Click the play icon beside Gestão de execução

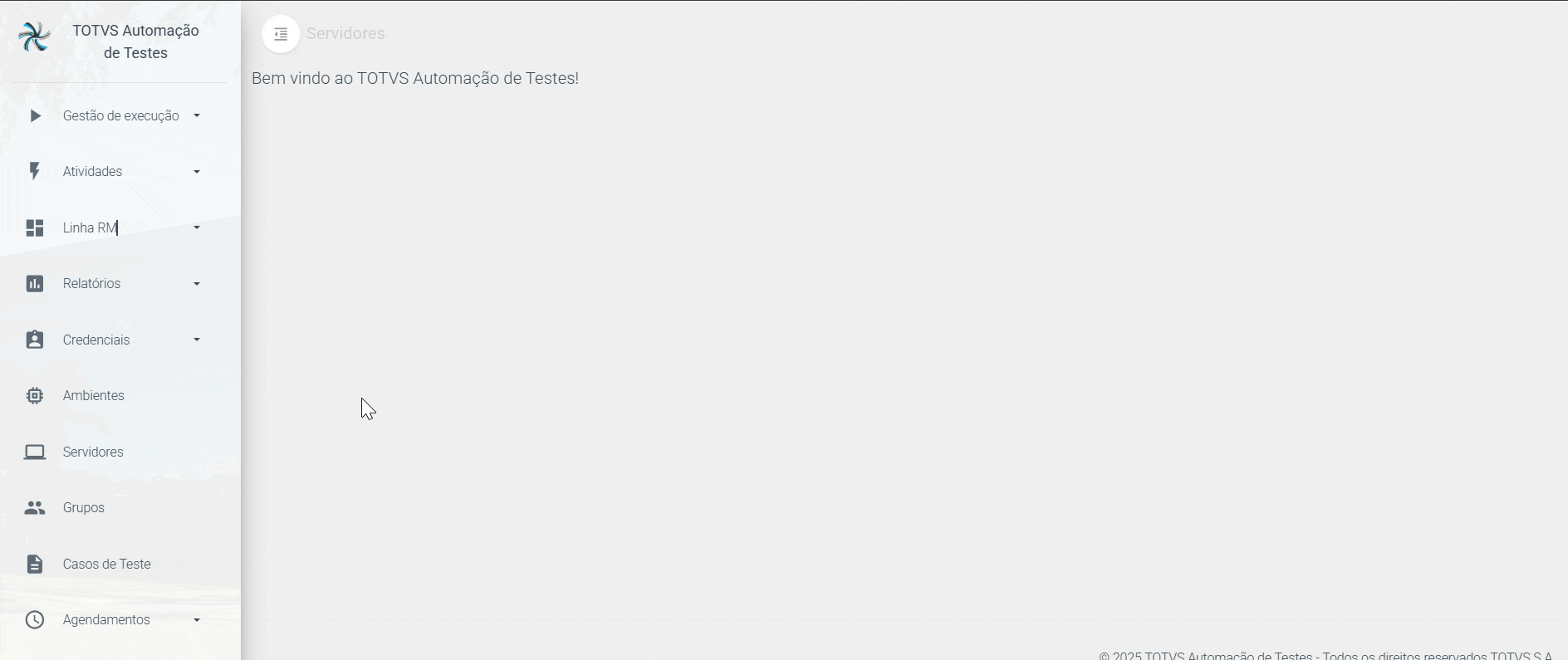pyautogui.click(x=35, y=115)
